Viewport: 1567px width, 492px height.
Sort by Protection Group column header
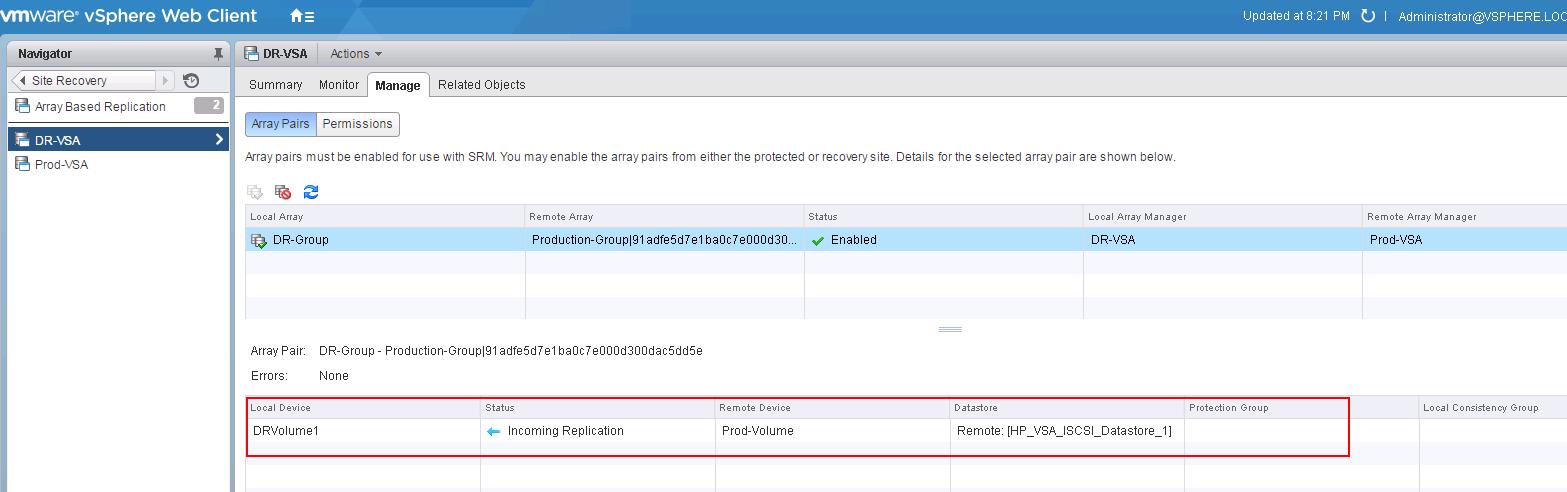click(1301, 408)
